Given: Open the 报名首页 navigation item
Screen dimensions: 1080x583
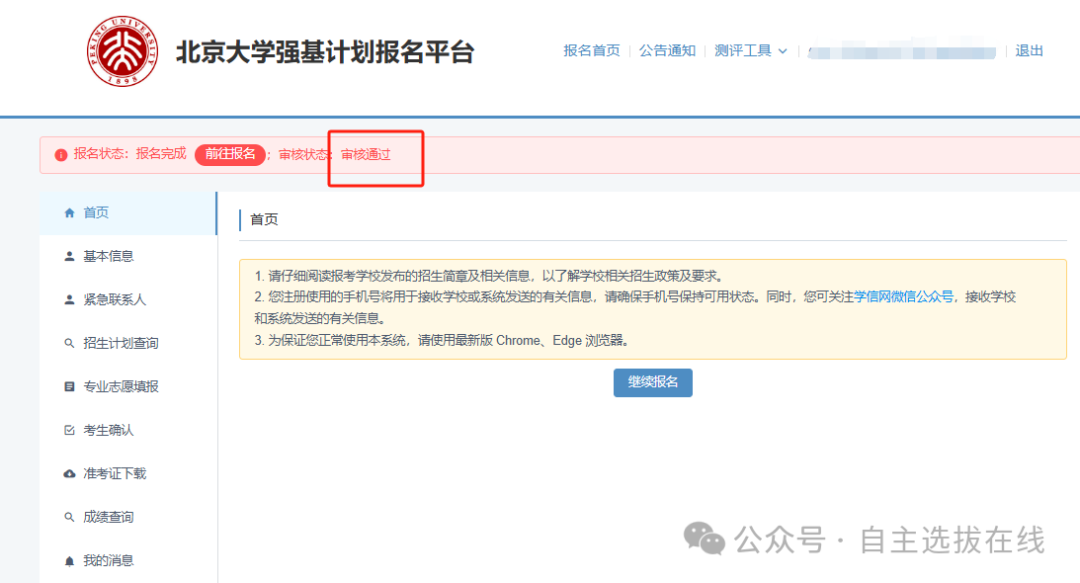Looking at the screenshot, I should 592,50.
